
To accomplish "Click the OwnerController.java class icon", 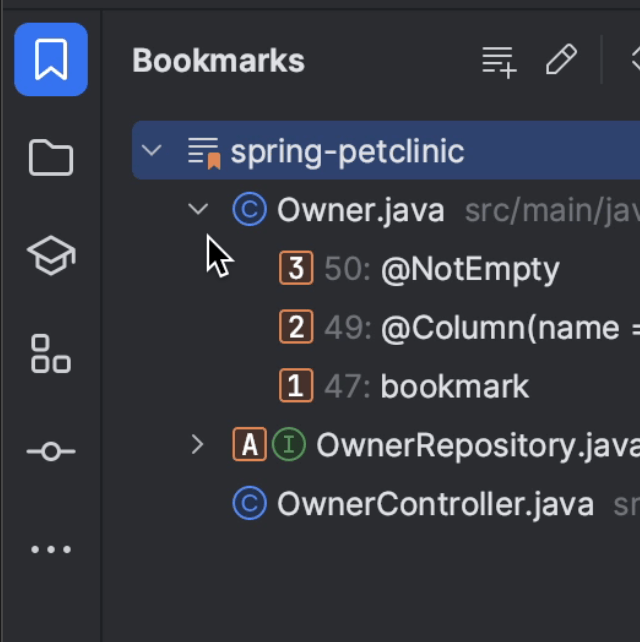I will tap(249, 503).
